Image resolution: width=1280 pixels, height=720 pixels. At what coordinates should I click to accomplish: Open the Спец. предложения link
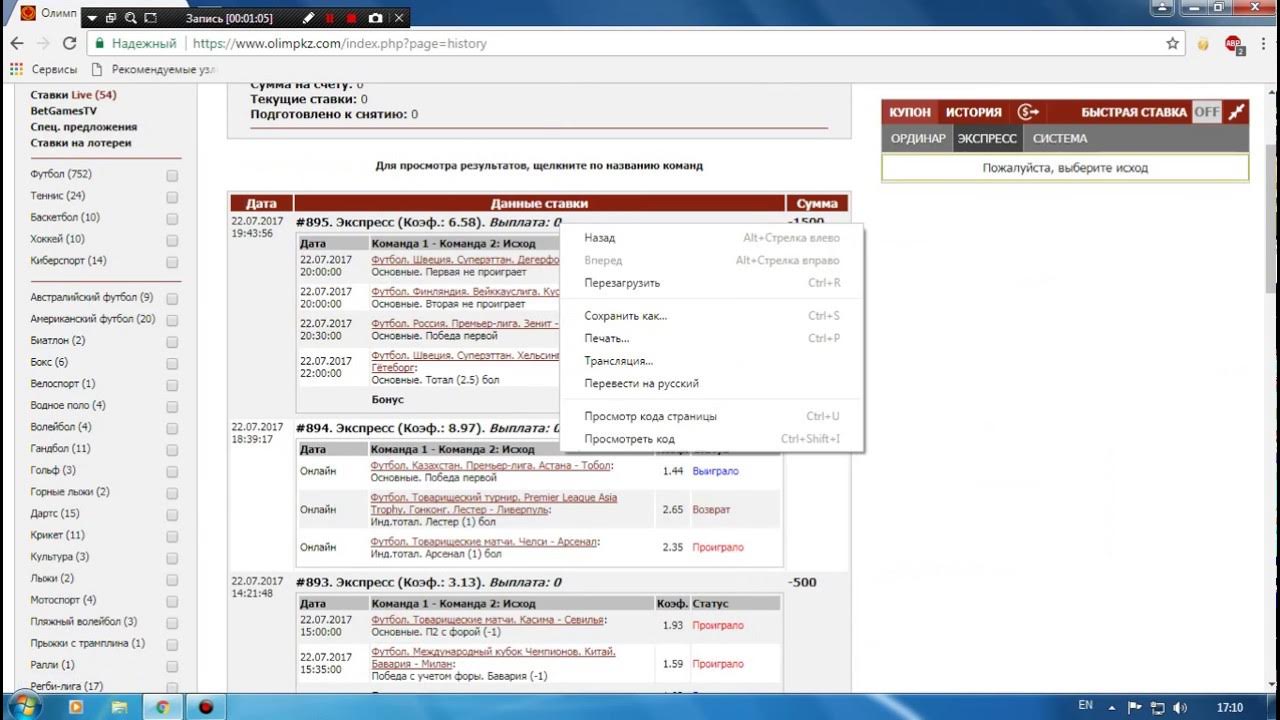84,127
